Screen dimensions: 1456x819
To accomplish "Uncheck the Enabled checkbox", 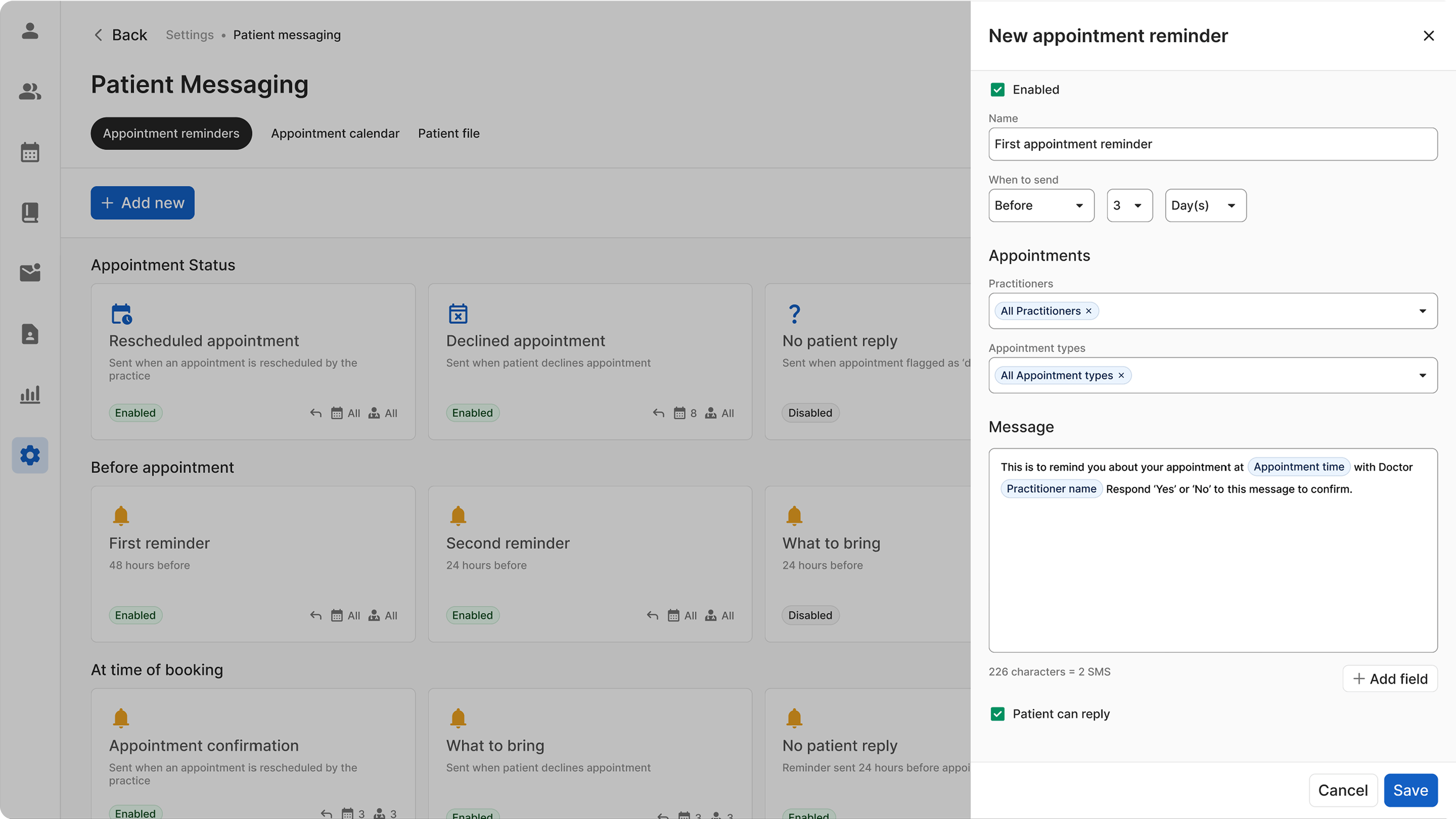I will 998,89.
